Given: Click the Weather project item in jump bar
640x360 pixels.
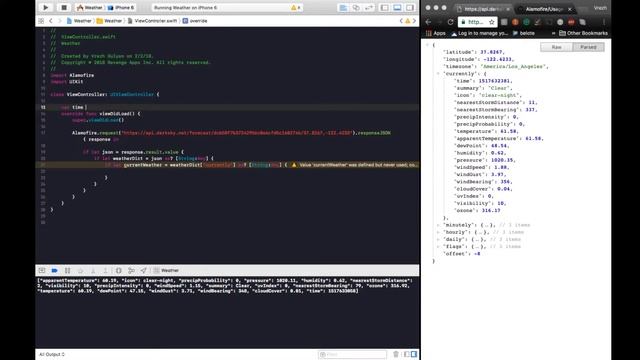Looking at the screenshot, I should (79, 20).
